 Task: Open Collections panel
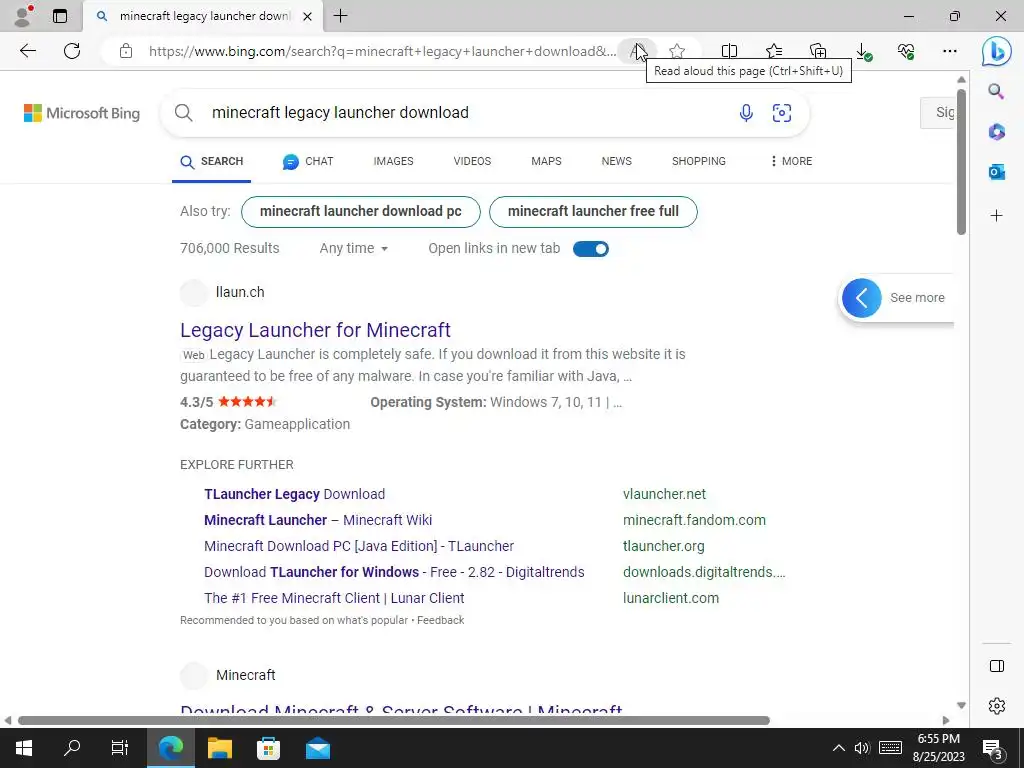point(818,51)
